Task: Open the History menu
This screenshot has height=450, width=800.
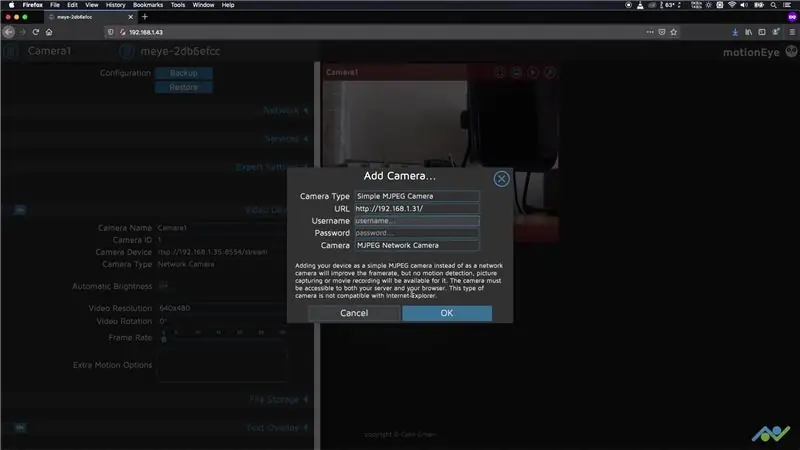Action: tap(116, 5)
